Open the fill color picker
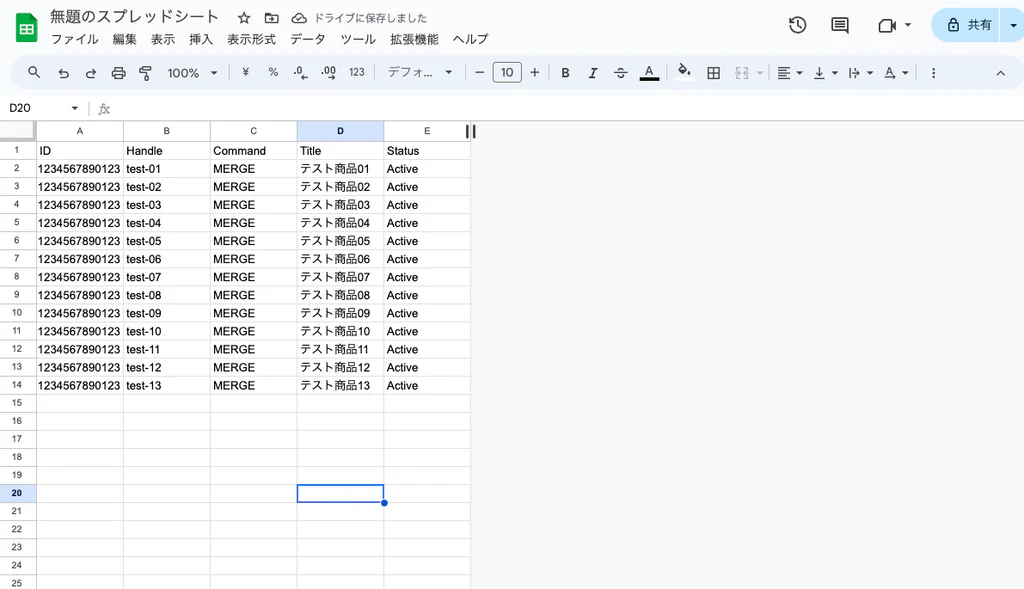 [684, 72]
